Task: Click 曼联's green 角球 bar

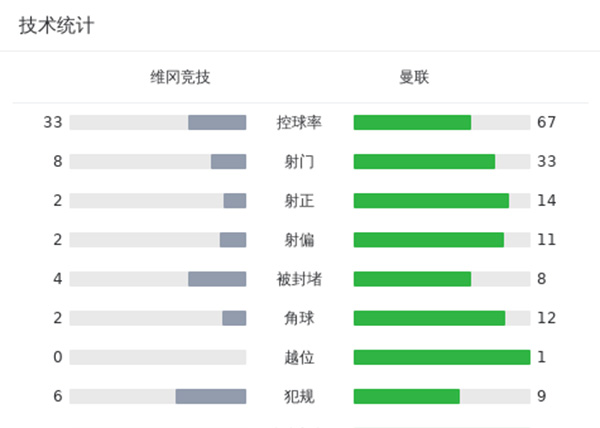Action: pos(429,317)
